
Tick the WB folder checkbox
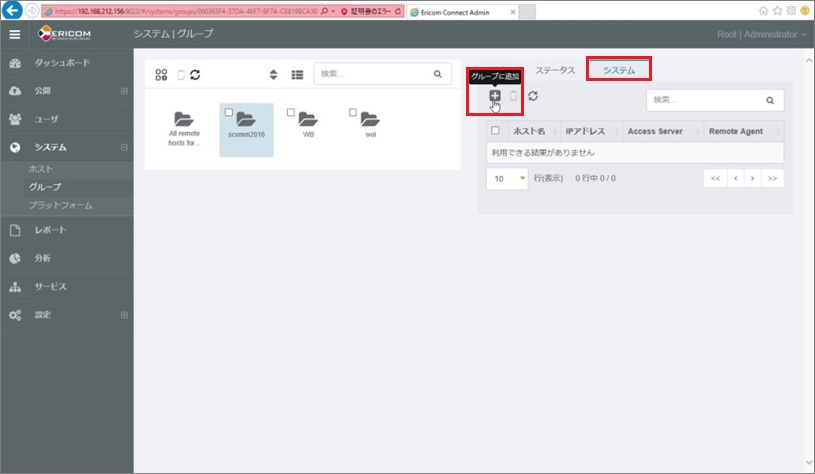(x=291, y=112)
